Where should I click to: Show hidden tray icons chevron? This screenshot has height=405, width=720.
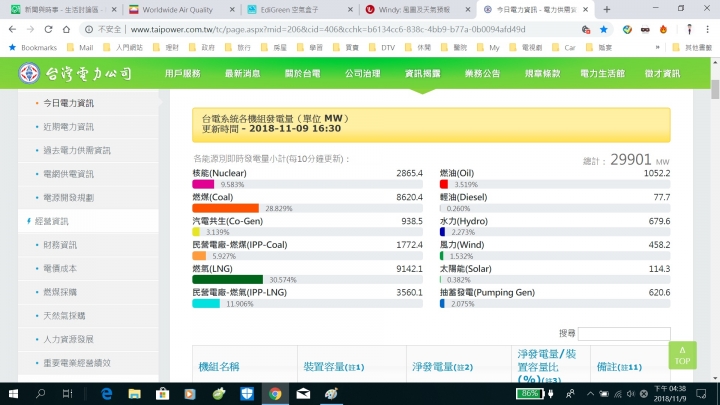tap(591, 394)
